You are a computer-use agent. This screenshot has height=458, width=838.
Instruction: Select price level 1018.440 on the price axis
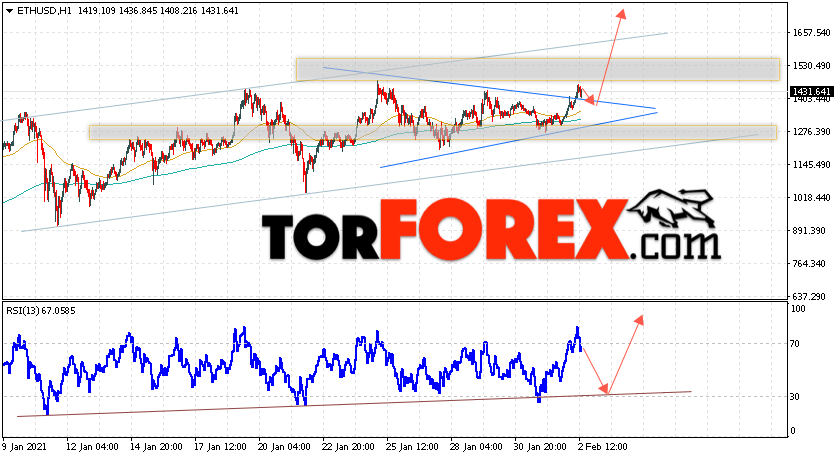(811, 198)
